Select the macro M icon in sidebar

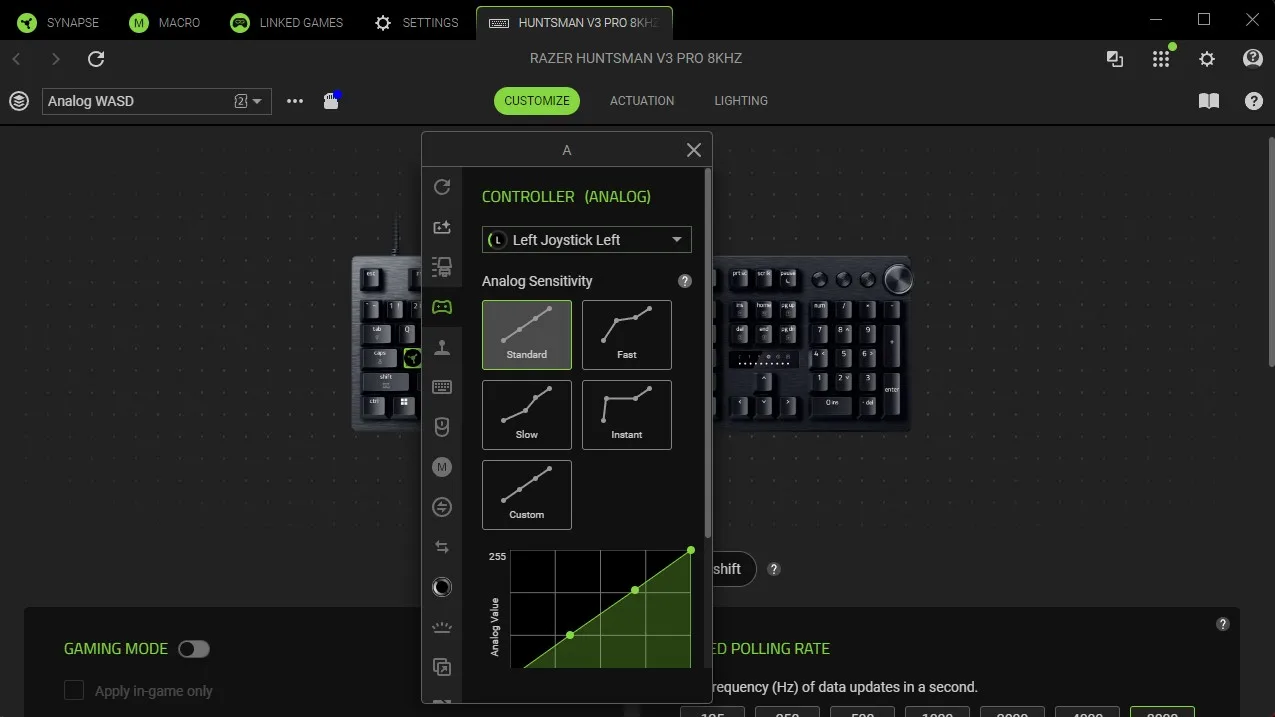coord(442,467)
